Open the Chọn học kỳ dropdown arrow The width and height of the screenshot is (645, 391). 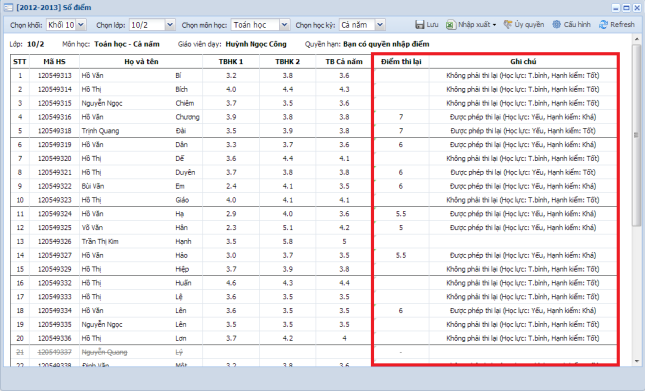[380, 25]
